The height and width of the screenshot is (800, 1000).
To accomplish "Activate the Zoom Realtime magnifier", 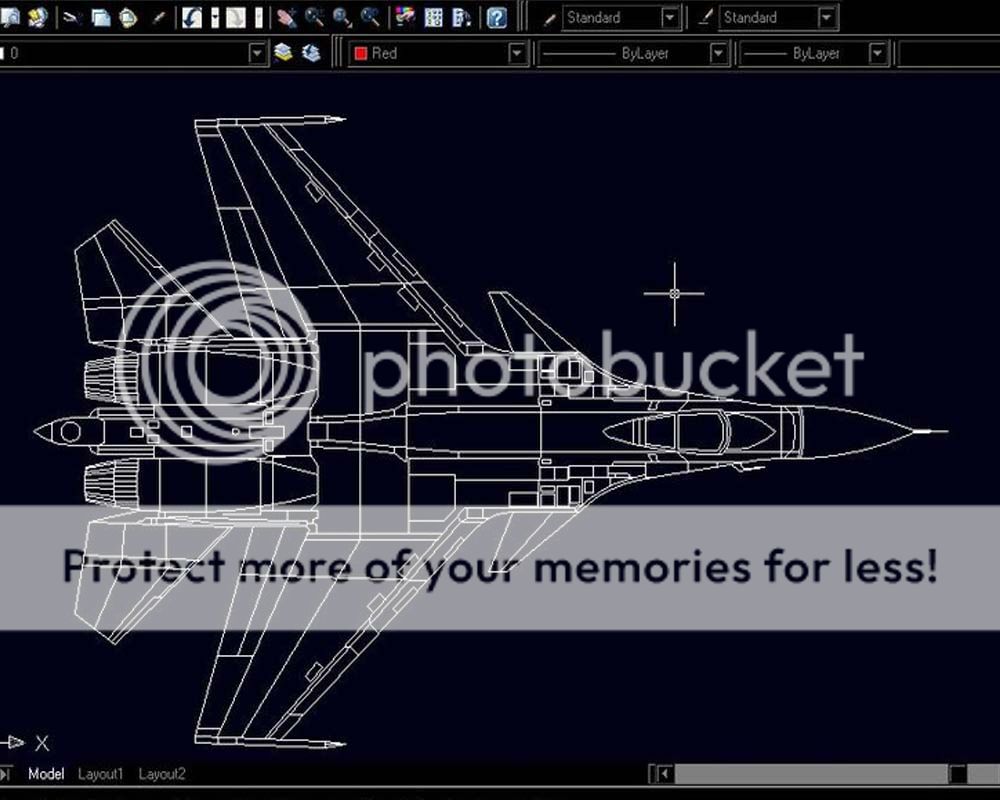I will [314, 17].
